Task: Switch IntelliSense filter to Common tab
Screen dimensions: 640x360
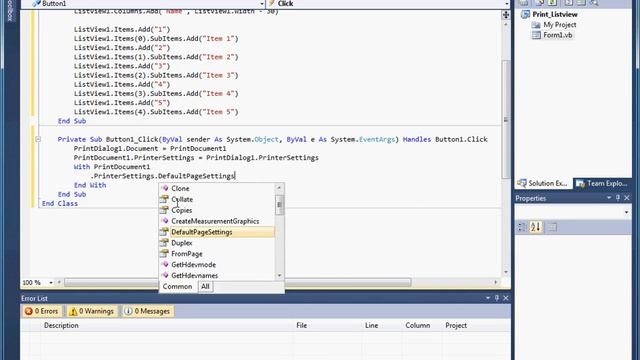Action: pyautogui.click(x=177, y=287)
